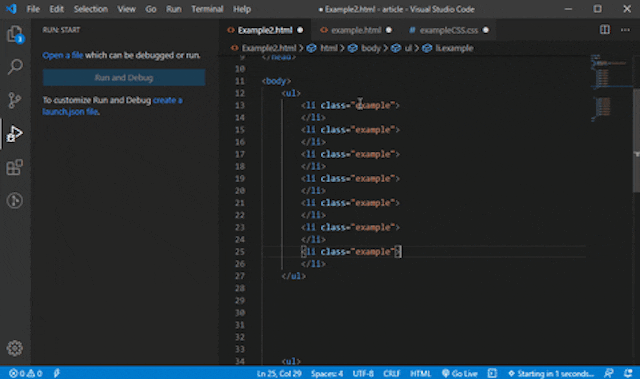This screenshot has height=379, width=640.
Task: Switch to the Example2.html tab
Action: tap(265, 30)
